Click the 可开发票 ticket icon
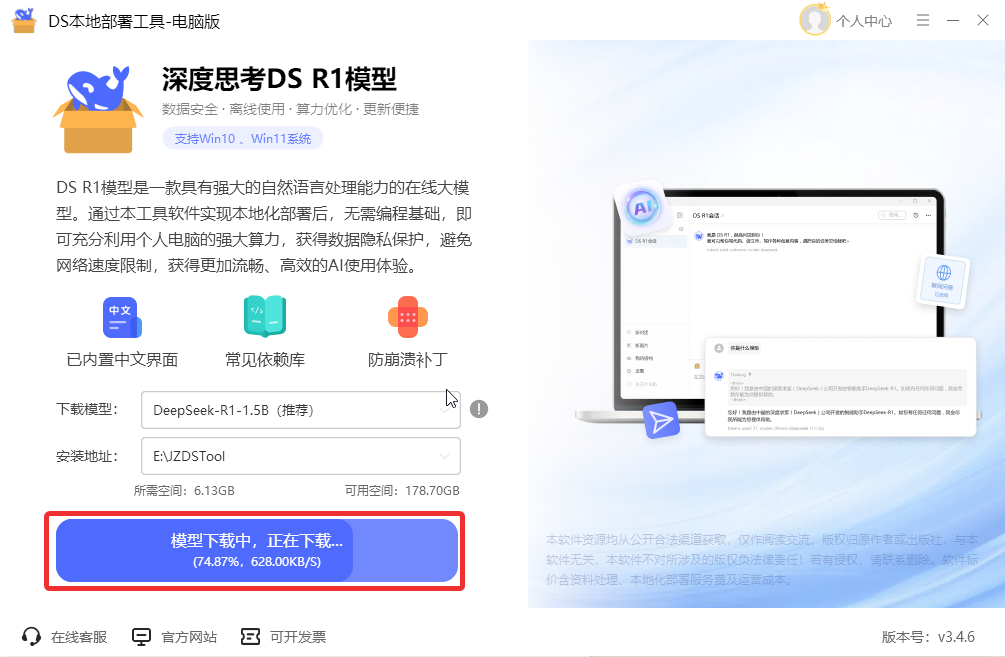 [x=250, y=636]
